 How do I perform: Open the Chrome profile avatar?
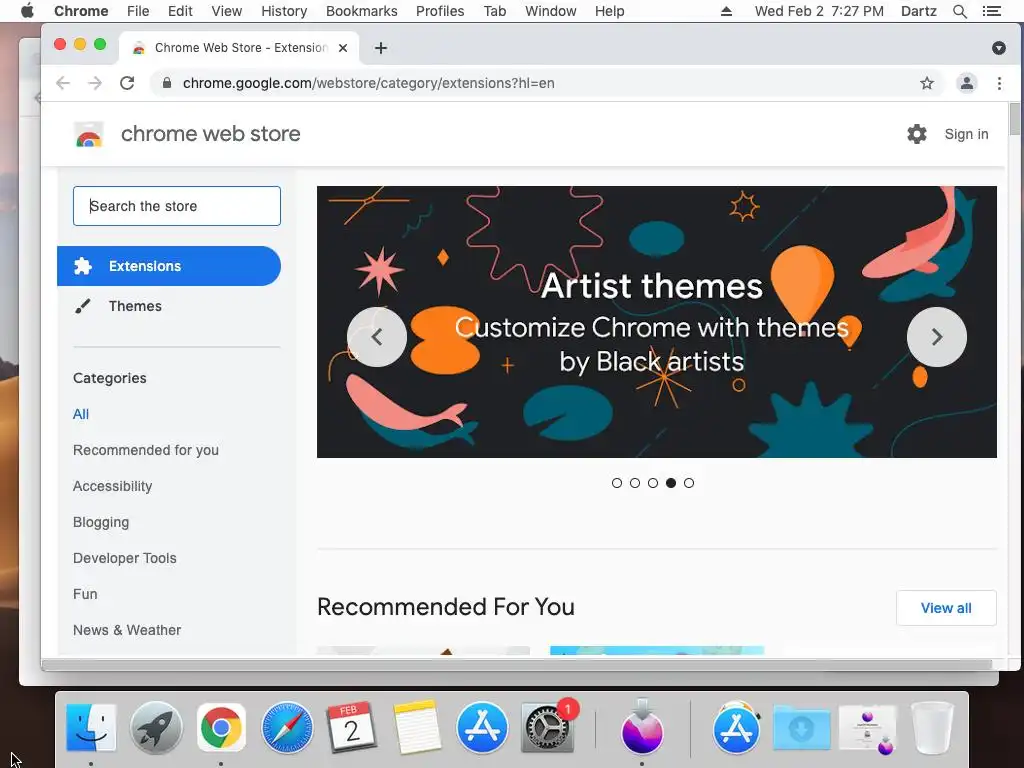click(x=967, y=83)
